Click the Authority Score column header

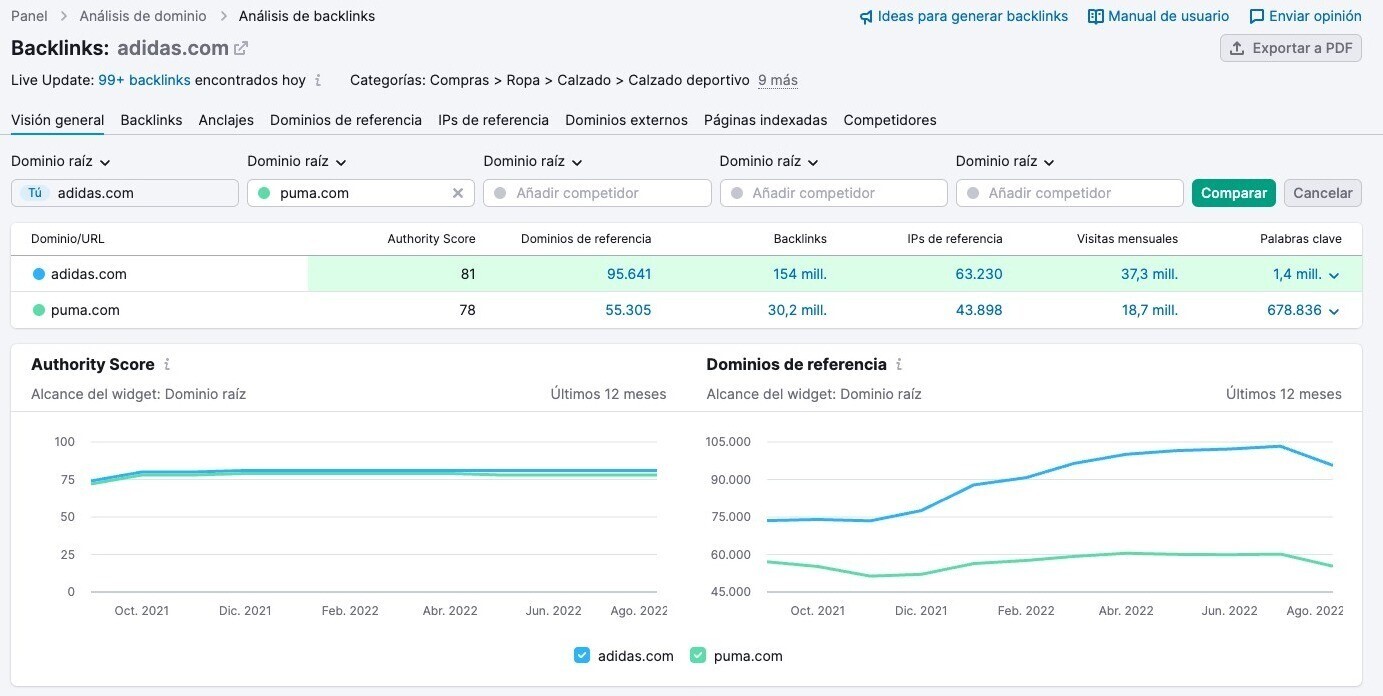coord(432,239)
